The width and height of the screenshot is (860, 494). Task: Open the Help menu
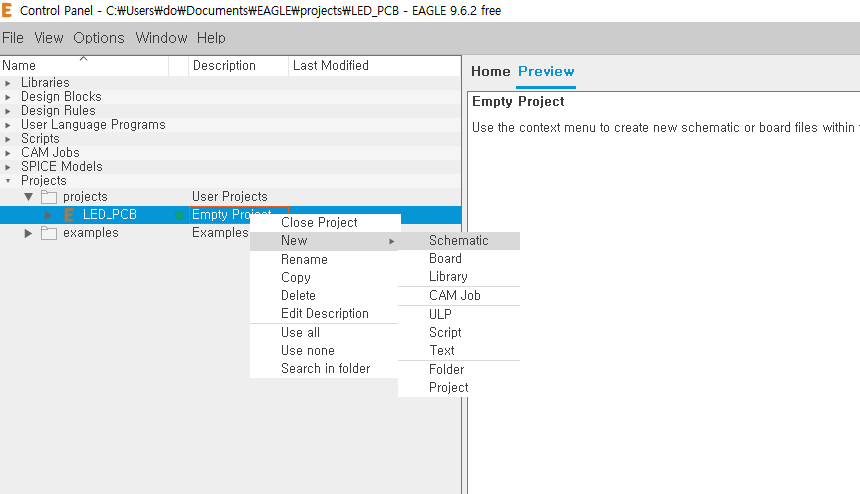211,38
